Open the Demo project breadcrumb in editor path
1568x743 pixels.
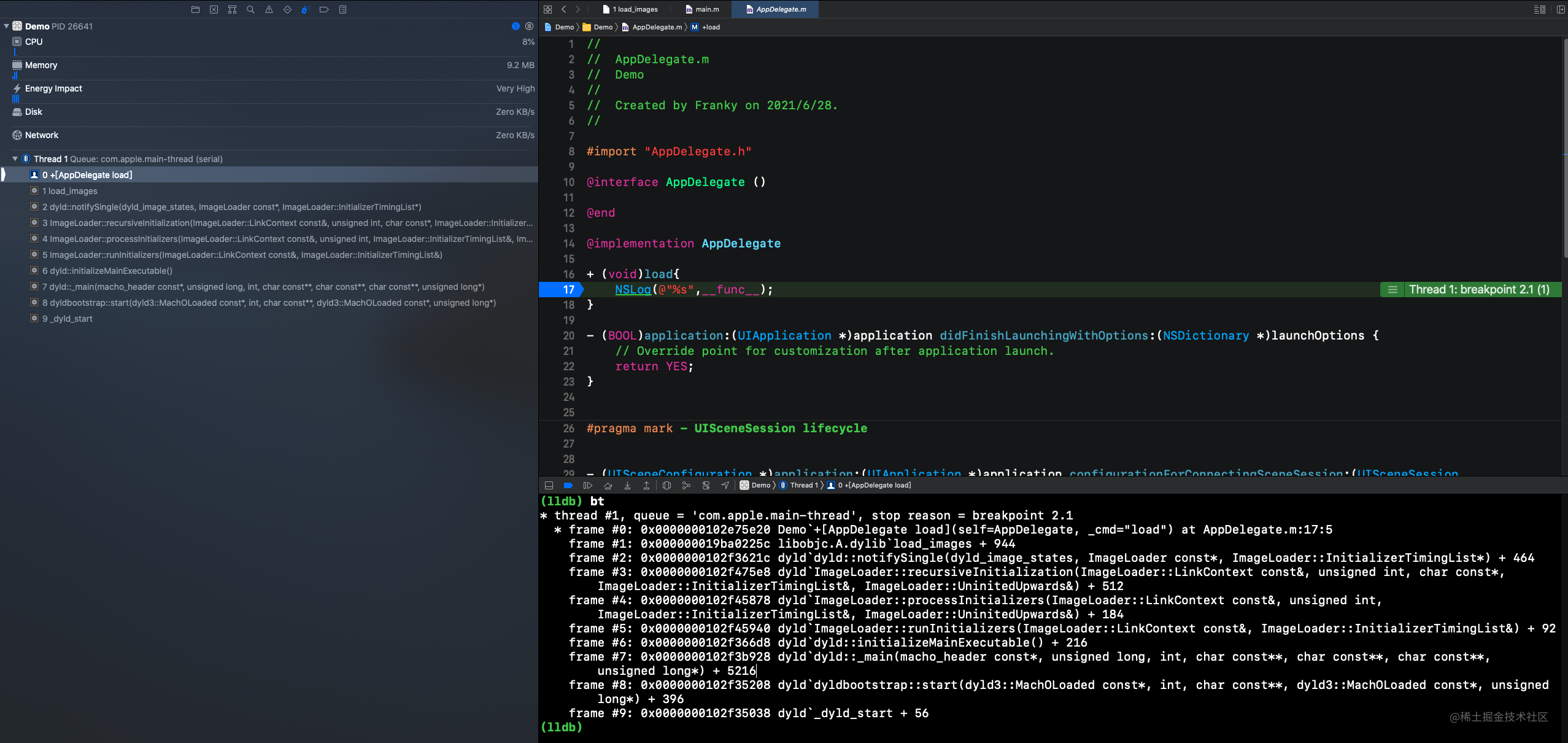coord(559,27)
